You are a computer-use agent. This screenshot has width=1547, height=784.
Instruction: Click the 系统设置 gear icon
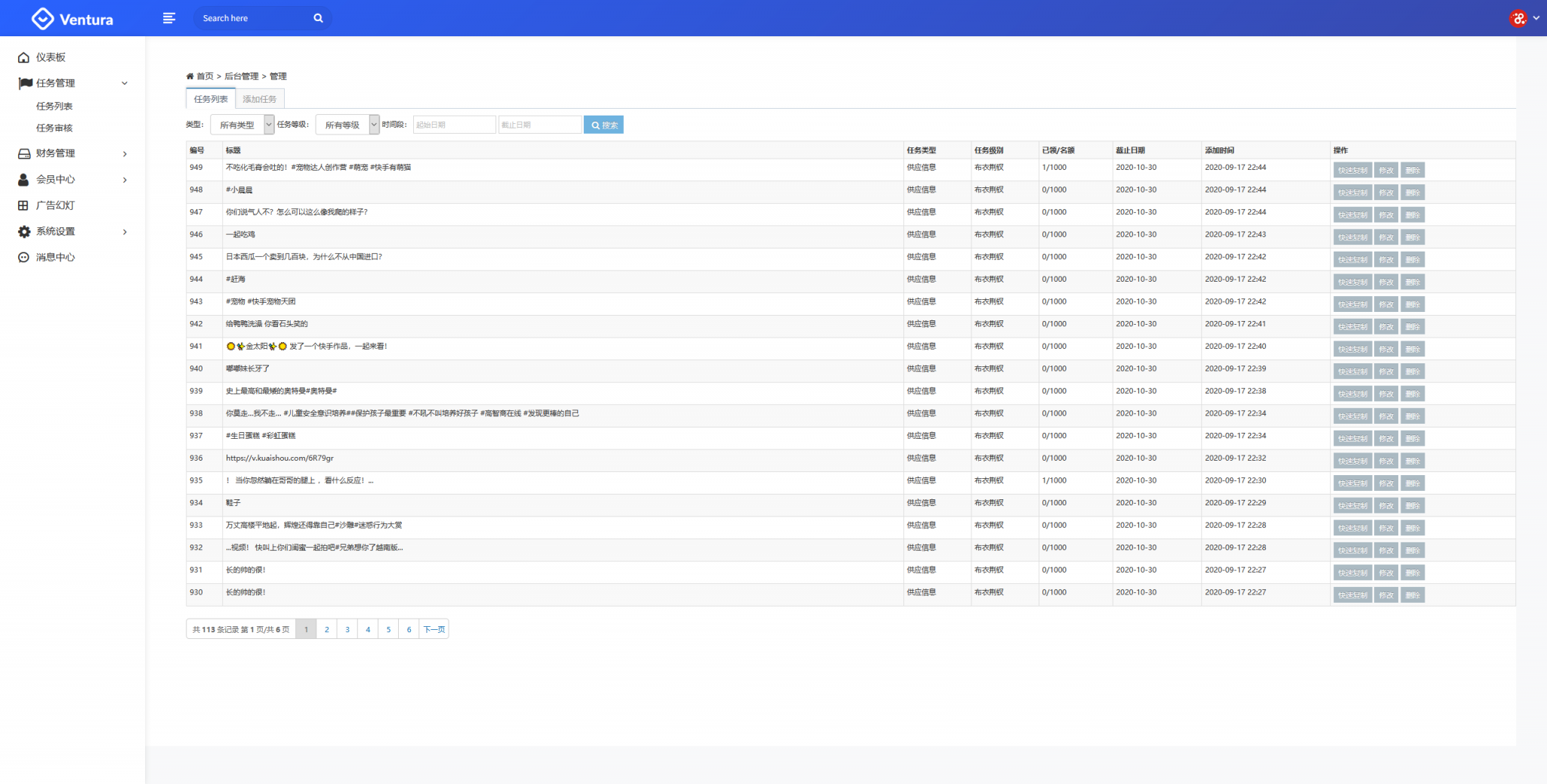23,232
